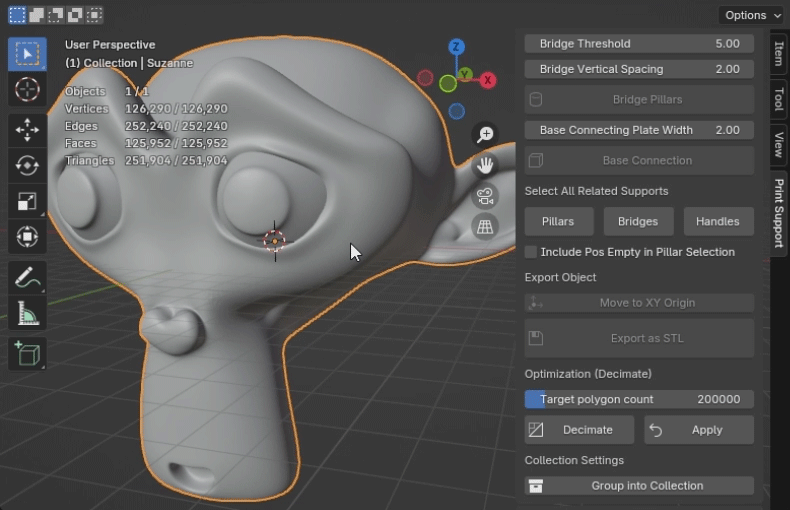
Task: Click the Decimate button
Action: pos(579,430)
